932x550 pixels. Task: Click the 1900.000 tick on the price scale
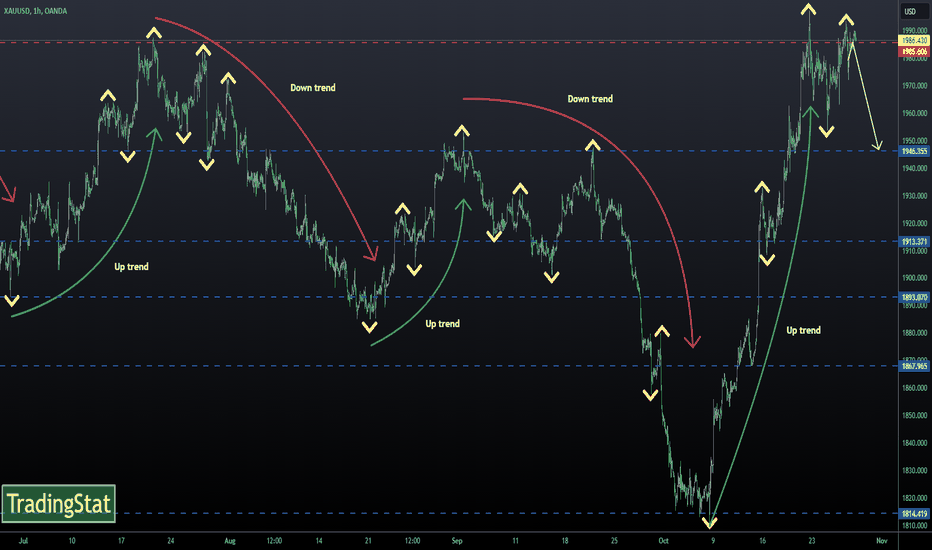pyautogui.click(x=915, y=278)
